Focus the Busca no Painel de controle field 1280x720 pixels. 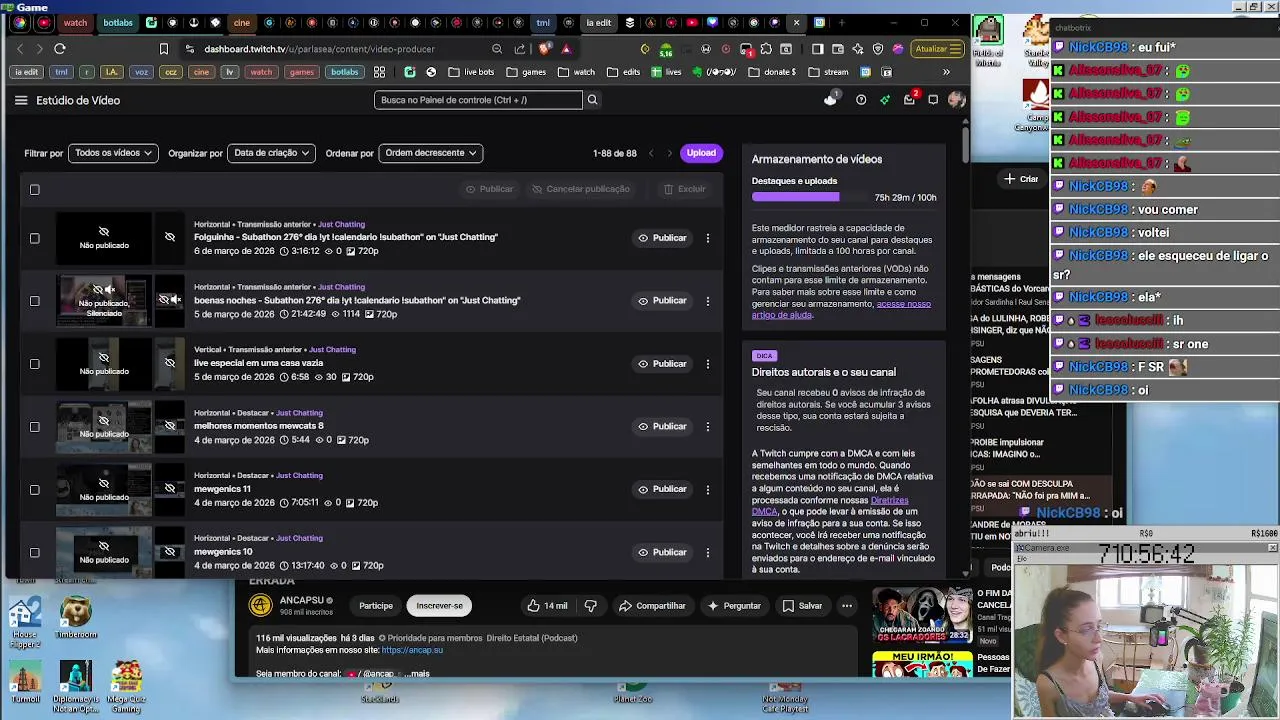pyautogui.click(x=478, y=100)
